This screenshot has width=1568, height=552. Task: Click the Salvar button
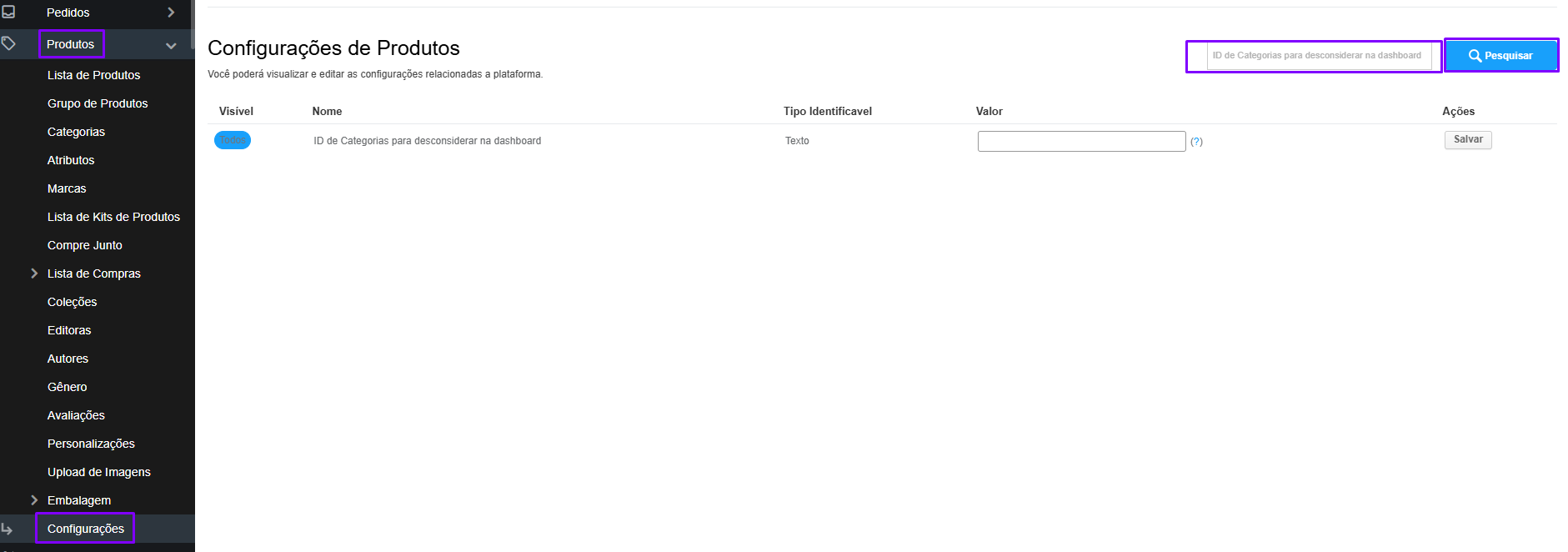click(1468, 140)
